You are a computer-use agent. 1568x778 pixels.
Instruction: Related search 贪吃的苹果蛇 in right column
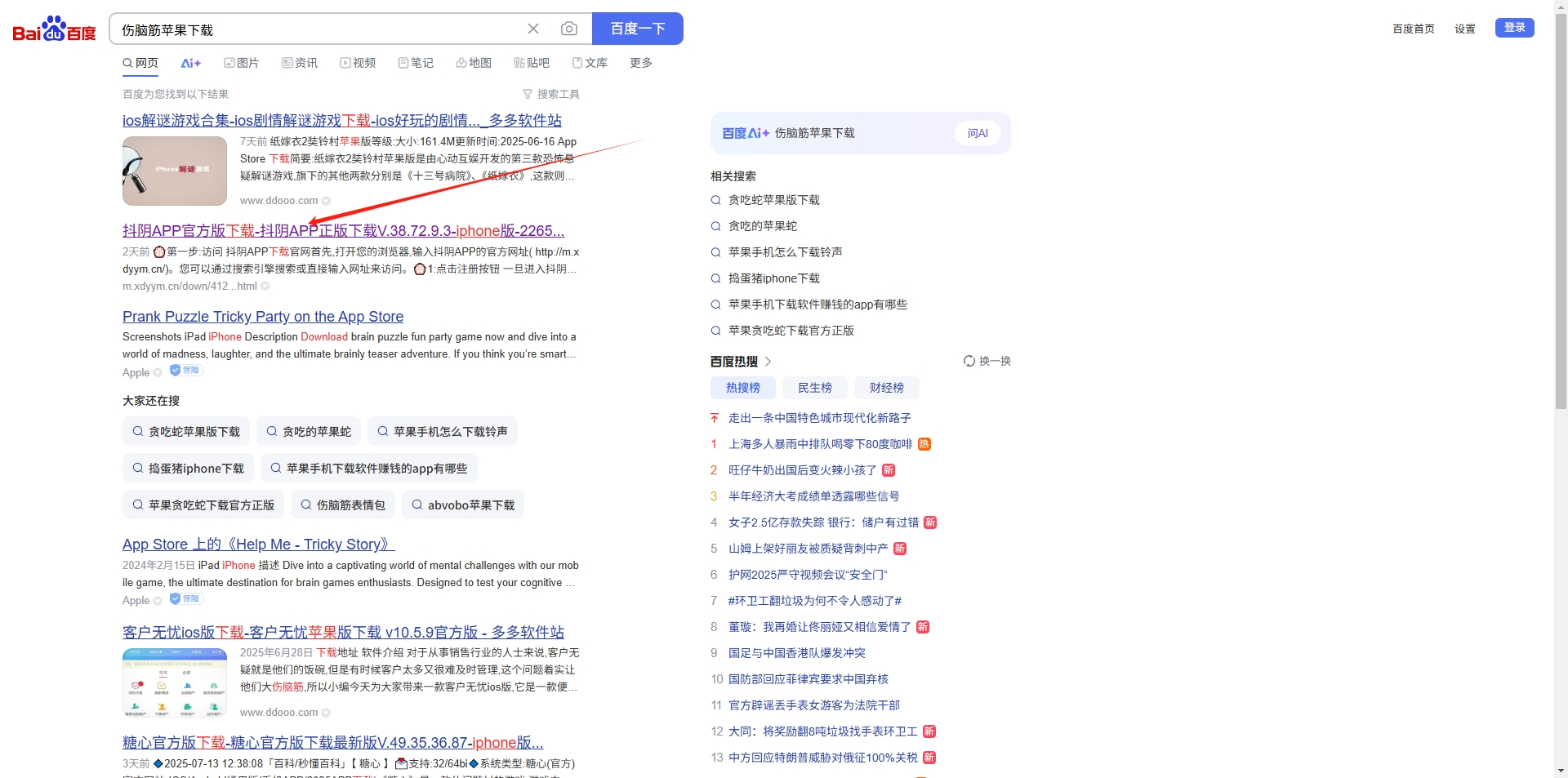[x=763, y=226]
